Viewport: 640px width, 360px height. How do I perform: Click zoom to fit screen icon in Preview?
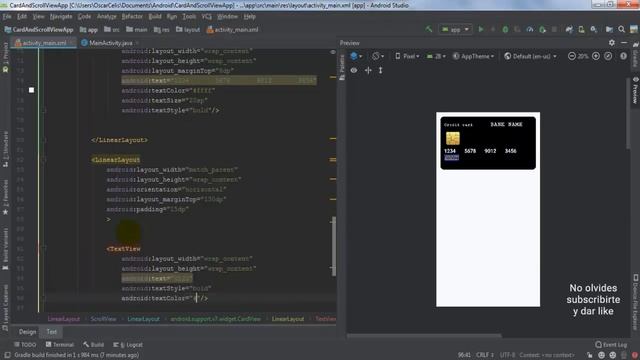(608, 56)
